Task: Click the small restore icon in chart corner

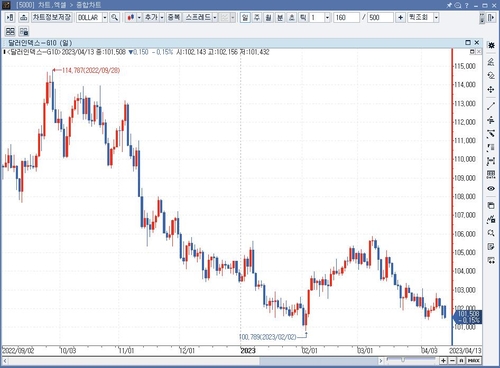Action: (472, 52)
